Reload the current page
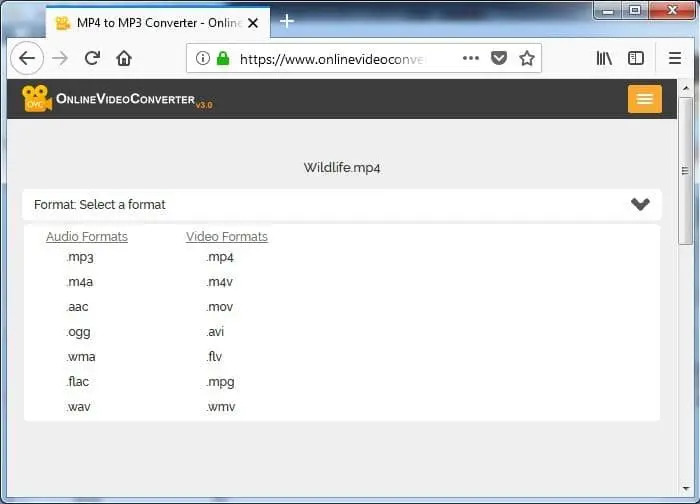The image size is (700, 504). 92,58
